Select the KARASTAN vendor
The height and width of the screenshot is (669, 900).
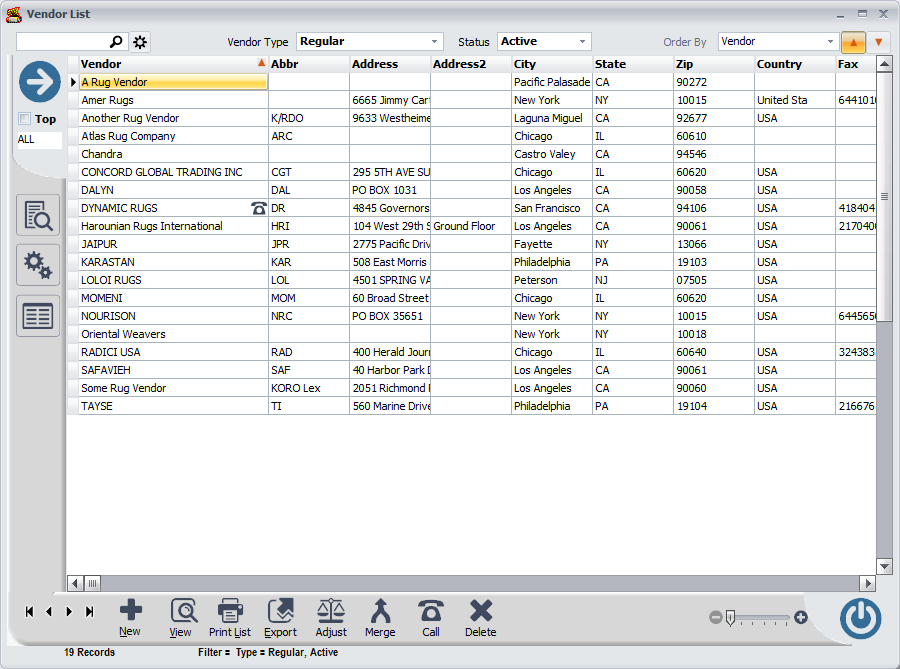click(x=173, y=262)
